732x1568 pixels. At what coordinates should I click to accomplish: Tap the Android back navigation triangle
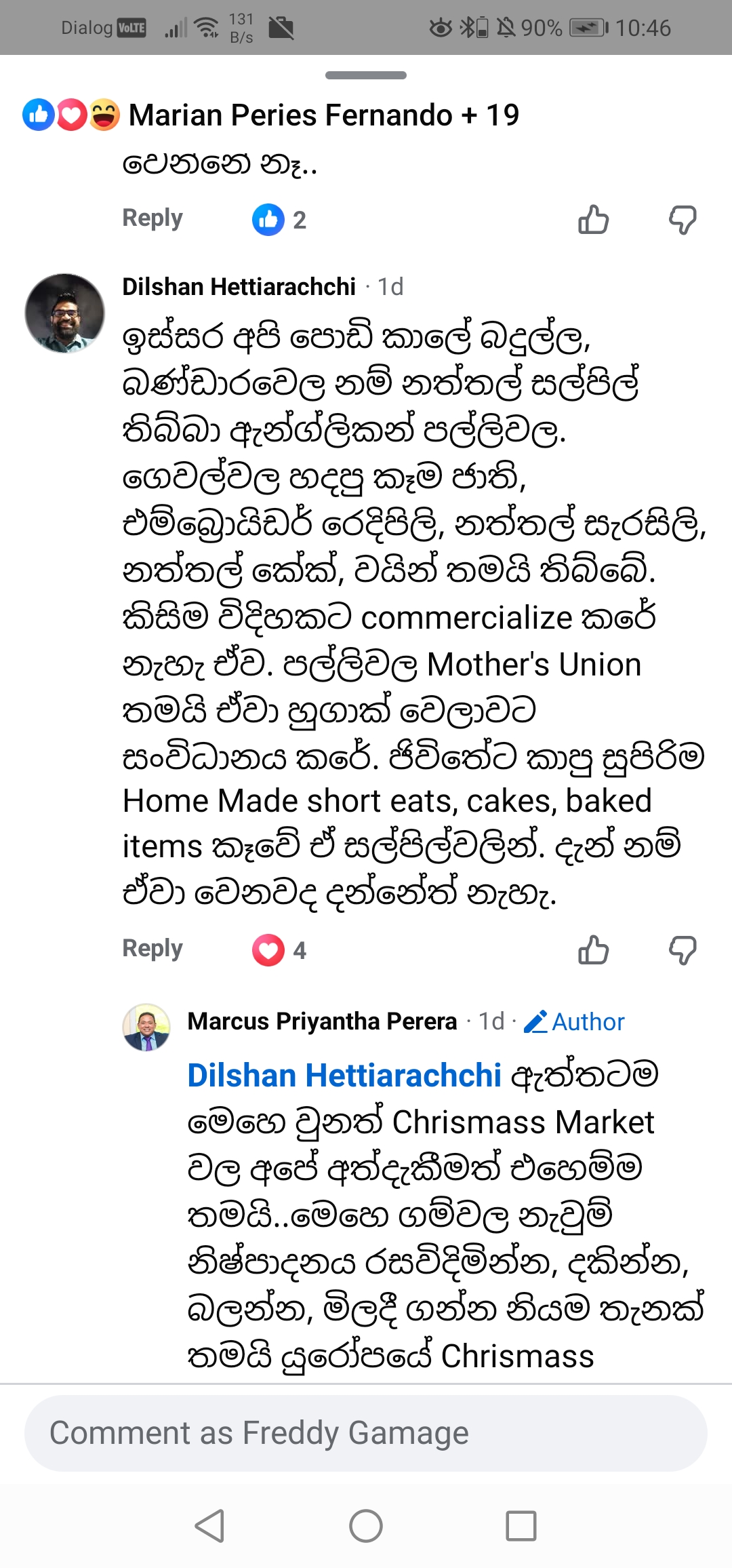[x=210, y=1526]
